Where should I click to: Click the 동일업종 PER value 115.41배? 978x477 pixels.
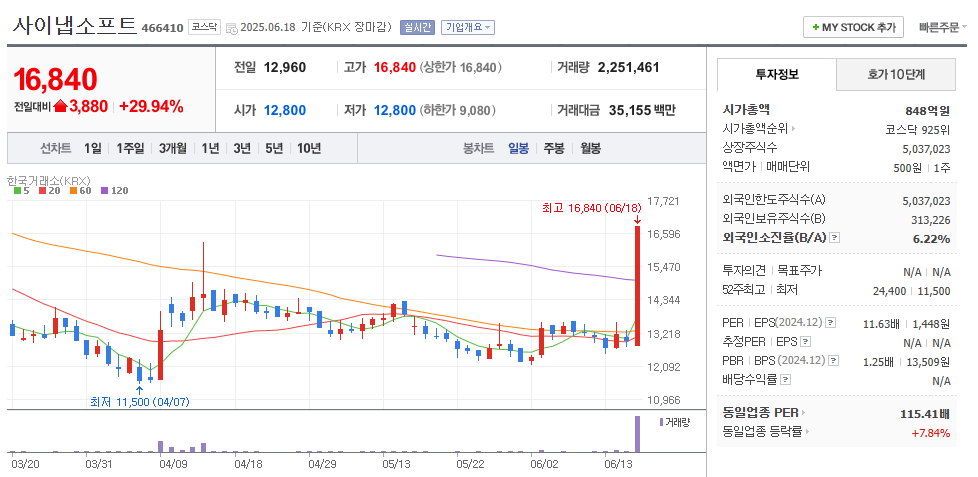coord(926,413)
